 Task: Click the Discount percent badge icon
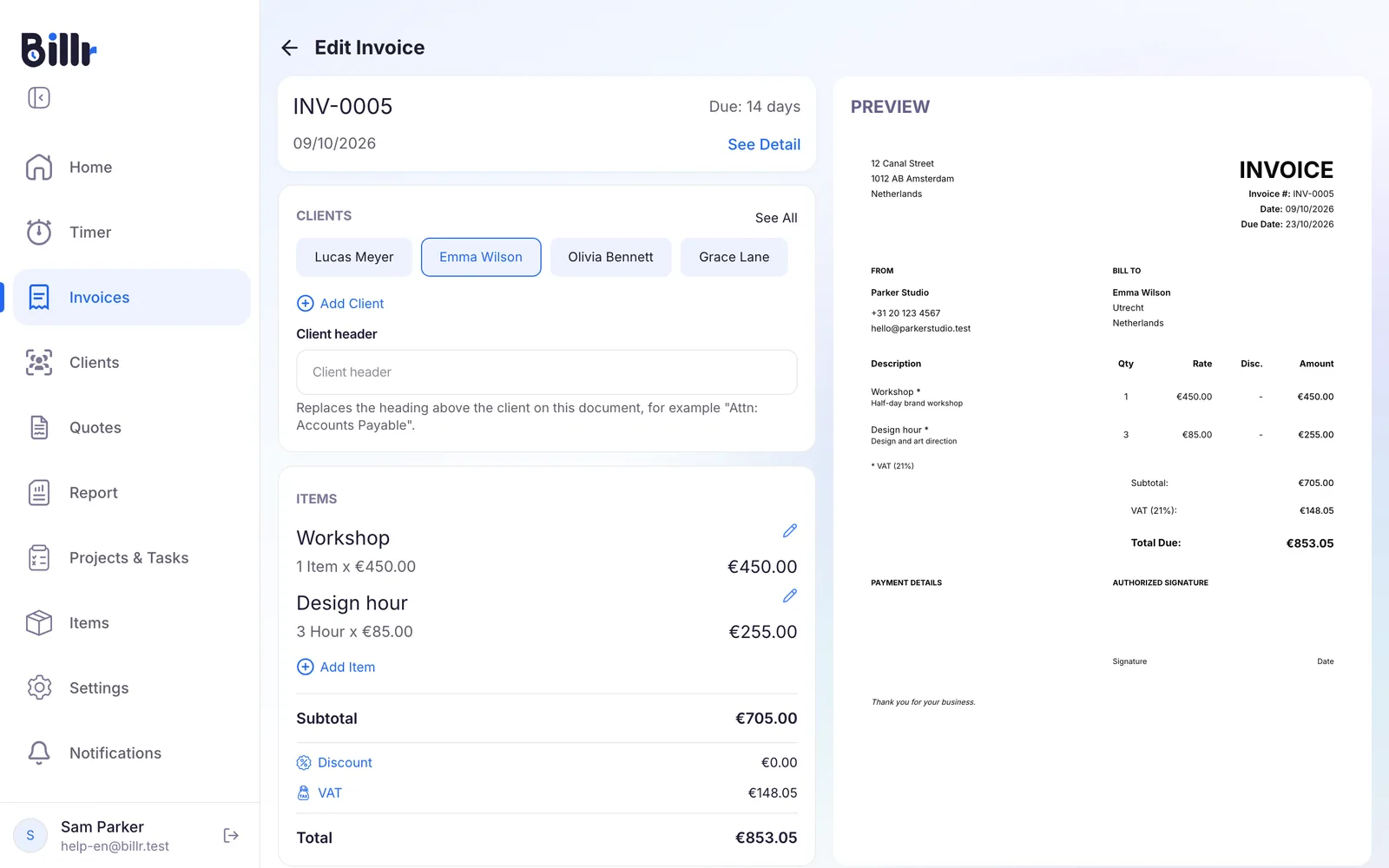[x=304, y=762]
